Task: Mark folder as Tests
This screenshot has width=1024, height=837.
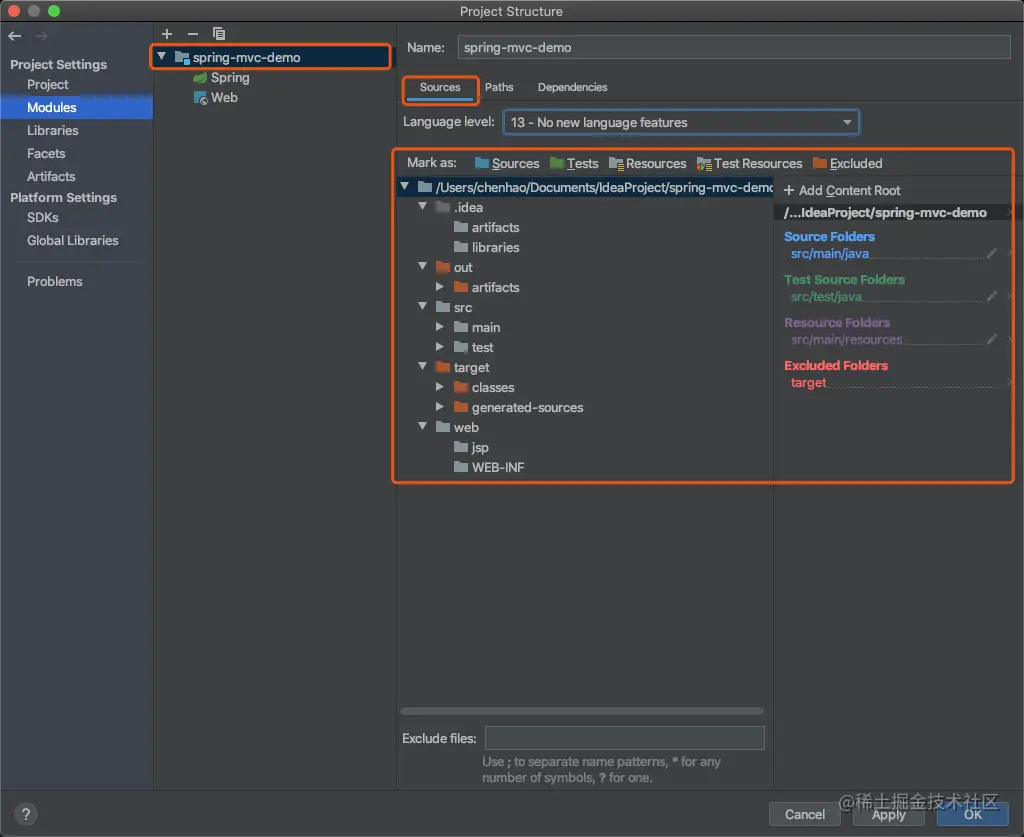Action: tap(574, 164)
